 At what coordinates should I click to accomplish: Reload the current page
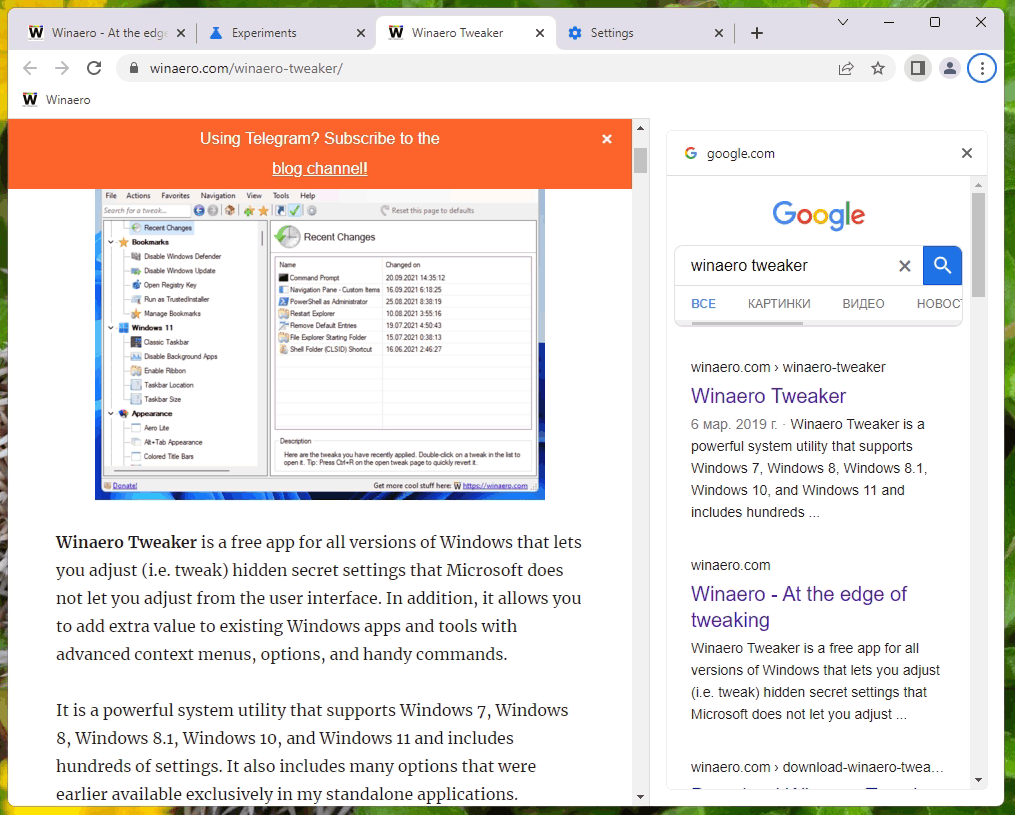(x=94, y=68)
